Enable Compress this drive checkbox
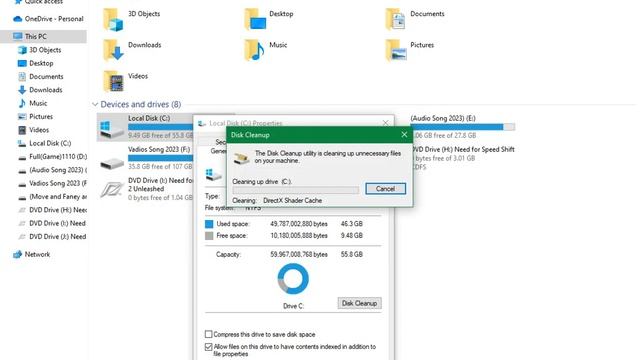 coord(209,334)
